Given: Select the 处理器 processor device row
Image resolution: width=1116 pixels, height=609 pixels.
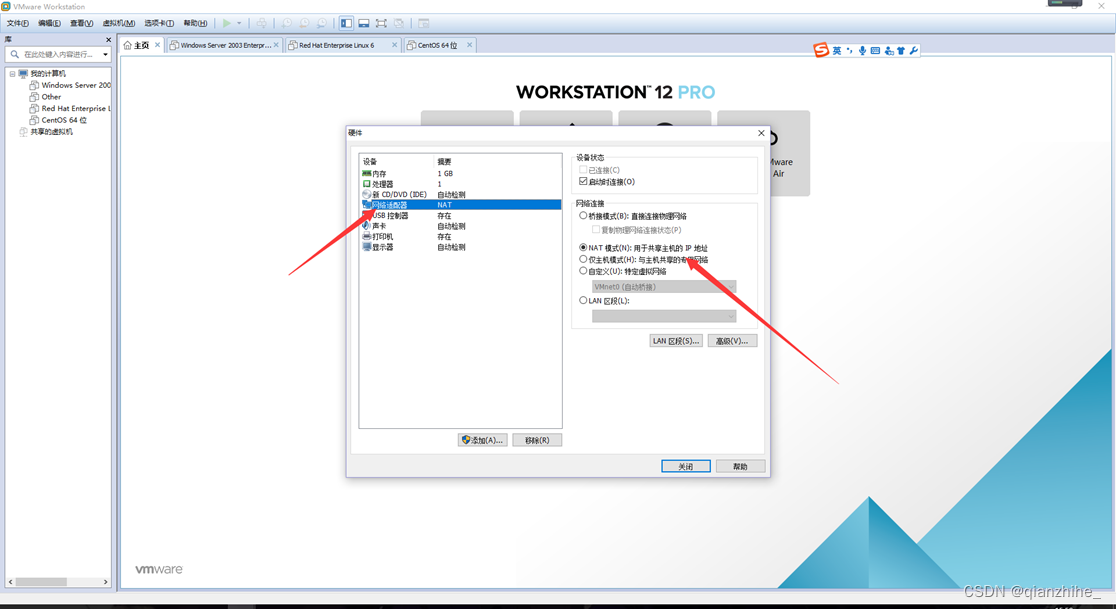Looking at the screenshot, I should point(460,184).
